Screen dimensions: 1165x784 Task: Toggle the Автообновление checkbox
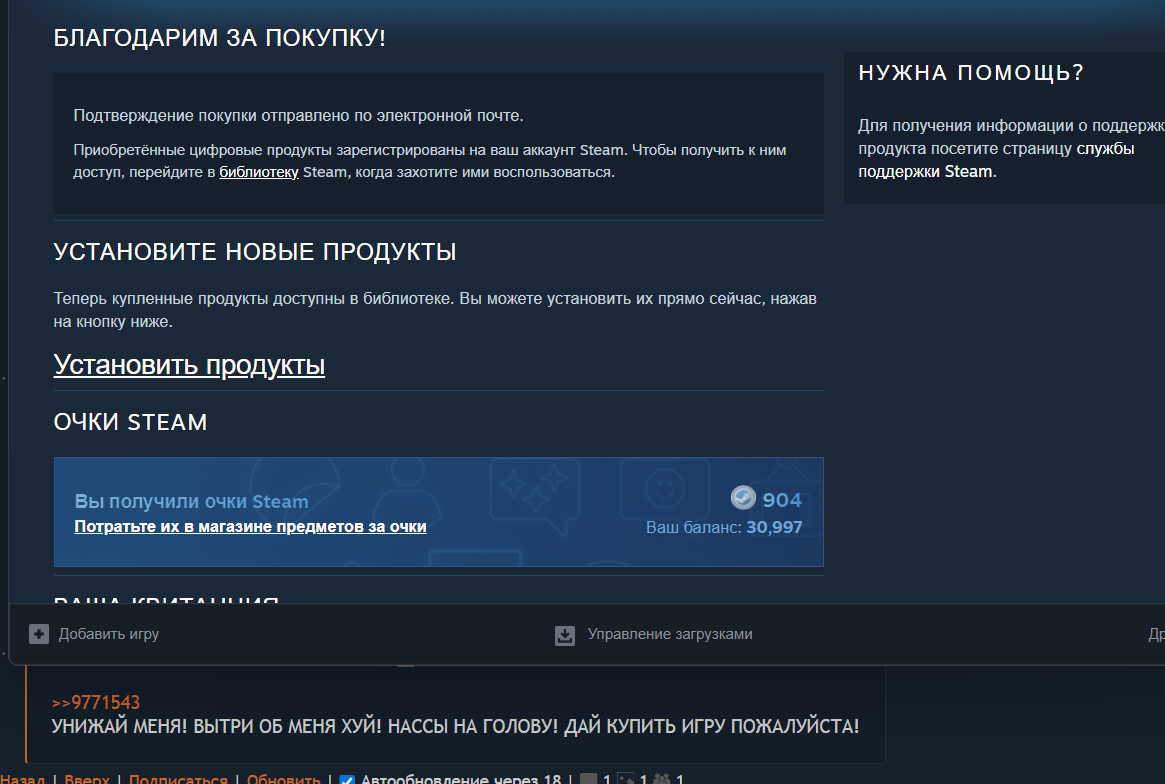(x=347, y=780)
